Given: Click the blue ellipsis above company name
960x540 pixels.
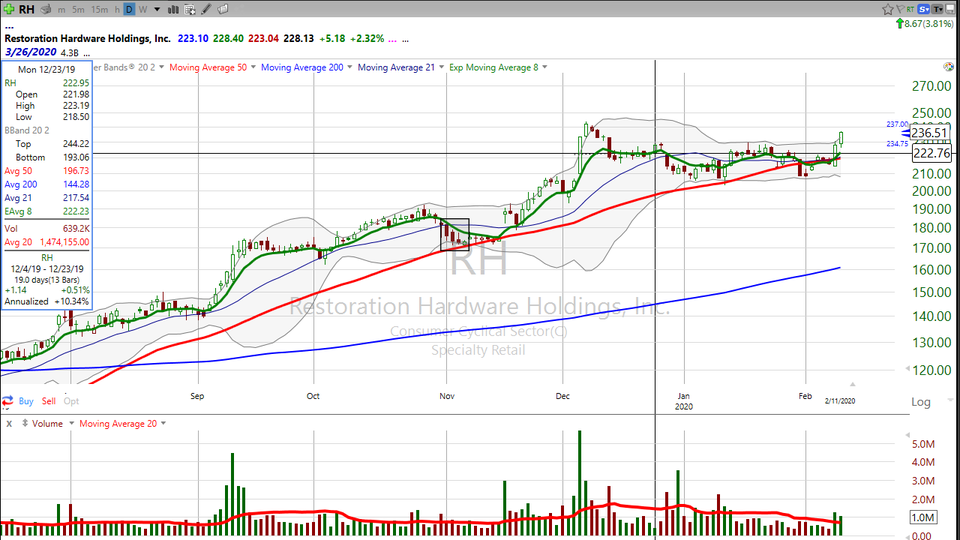Looking at the screenshot, I should click(x=9, y=27).
